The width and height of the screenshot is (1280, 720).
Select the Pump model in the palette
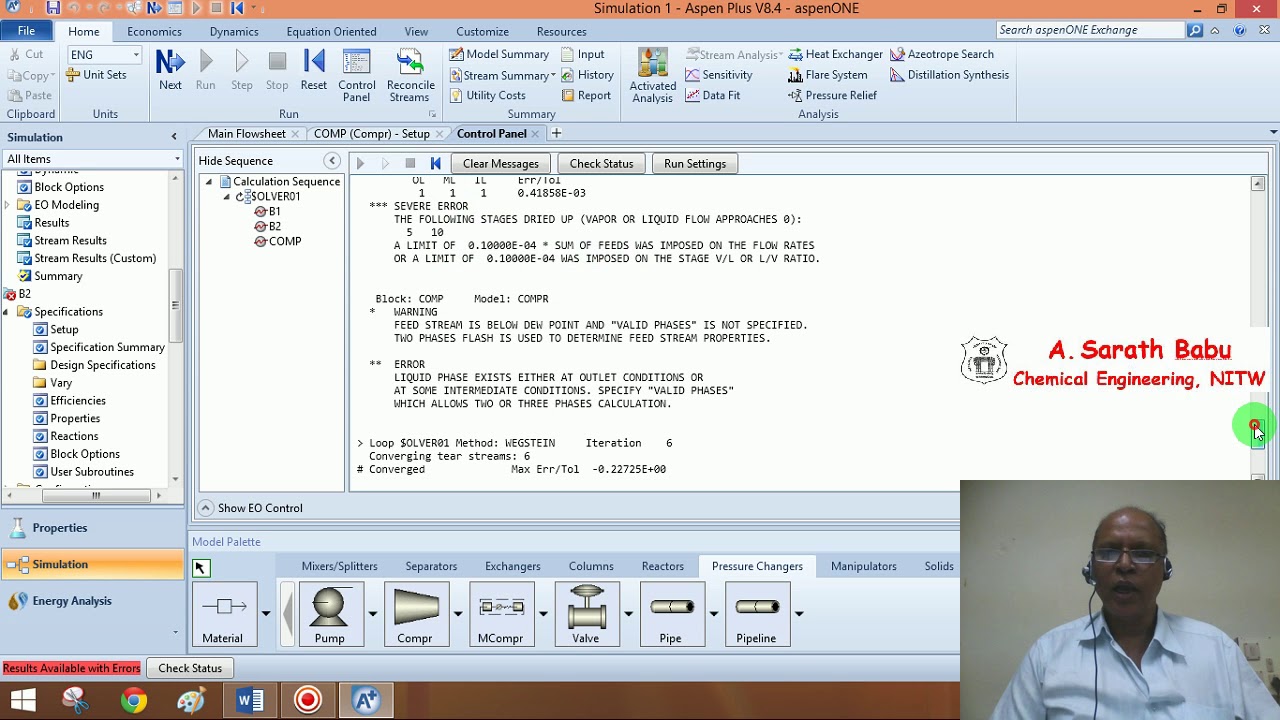[329, 614]
